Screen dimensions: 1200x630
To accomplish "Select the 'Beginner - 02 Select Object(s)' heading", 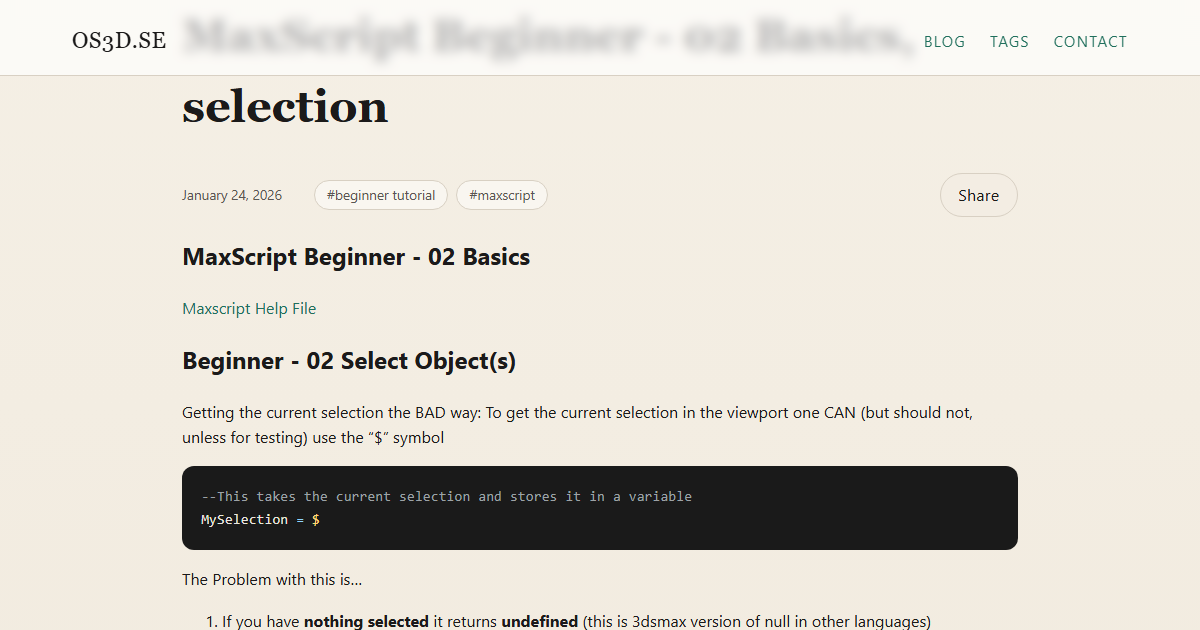I will click(349, 361).
